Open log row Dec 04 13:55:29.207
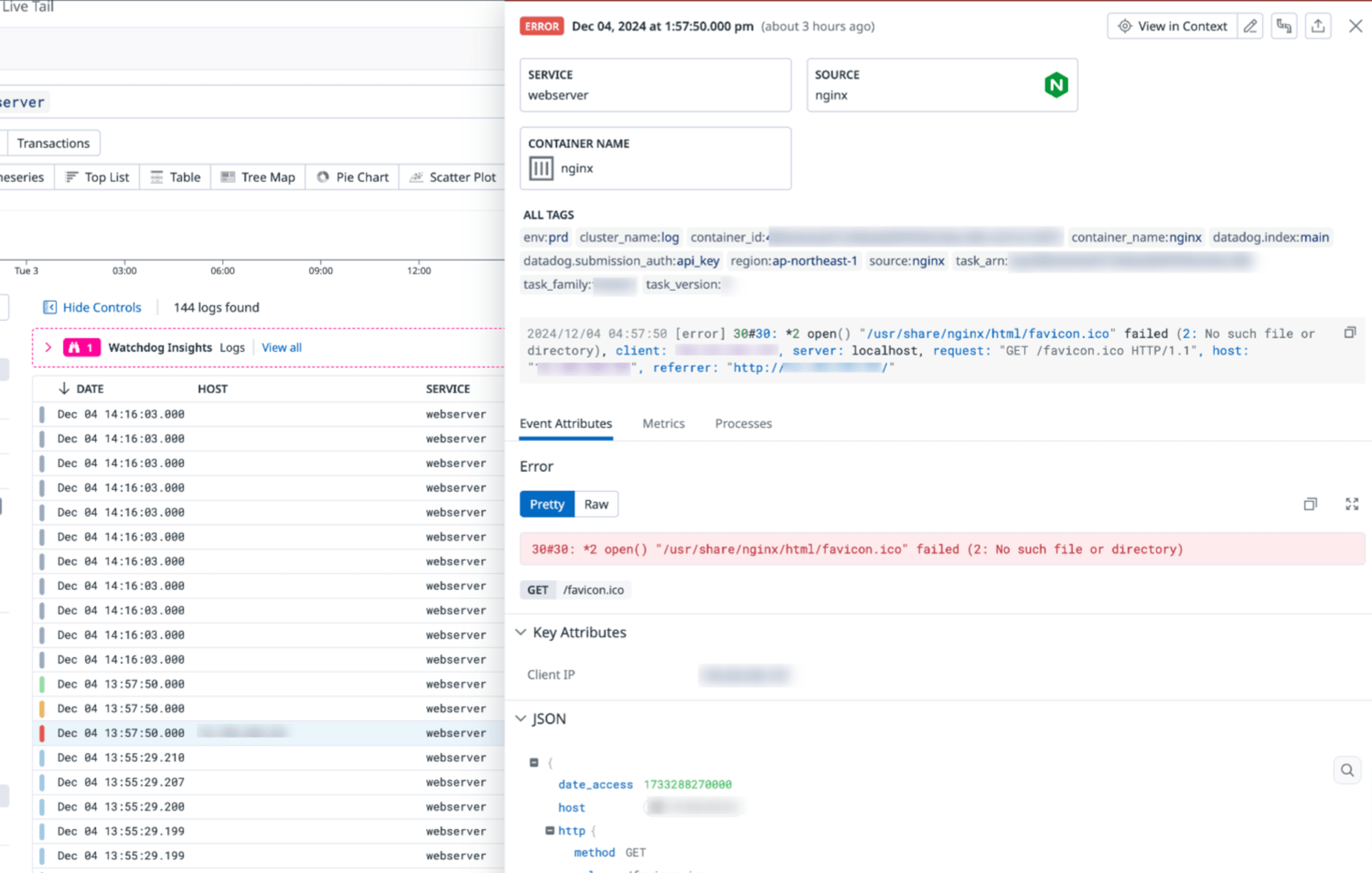The image size is (1372, 873). [x=268, y=782]
